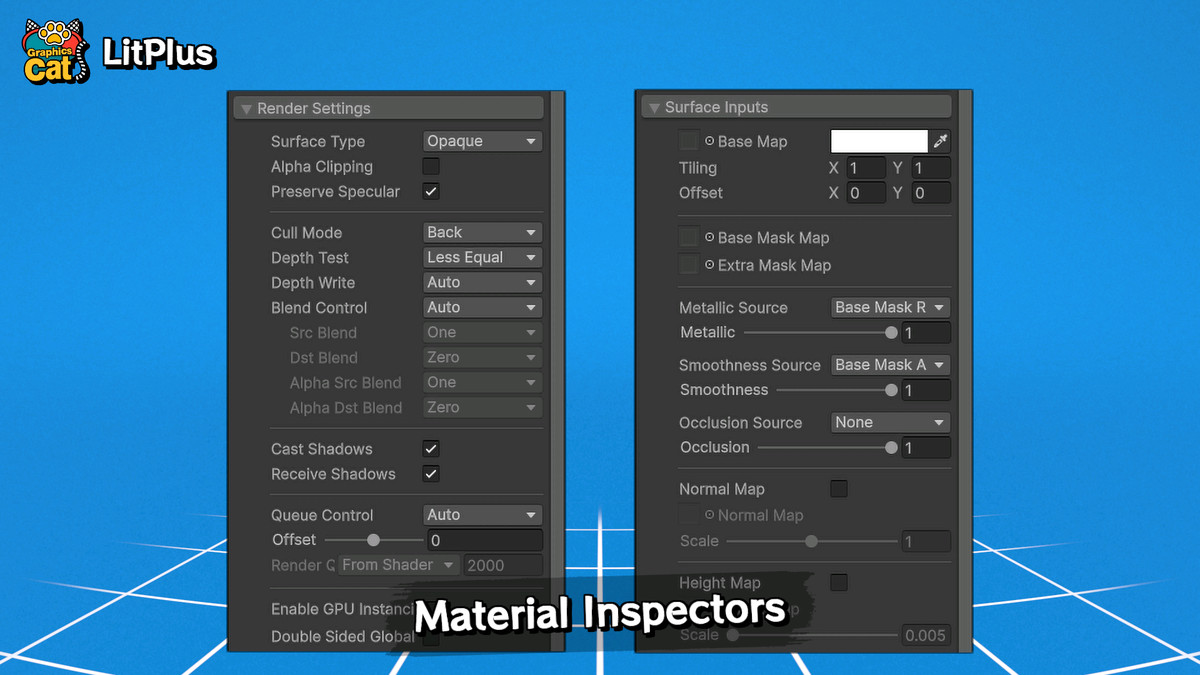Collapse the Surface Inputs section
1200x675 pixels.
click(x=655, y=106)
